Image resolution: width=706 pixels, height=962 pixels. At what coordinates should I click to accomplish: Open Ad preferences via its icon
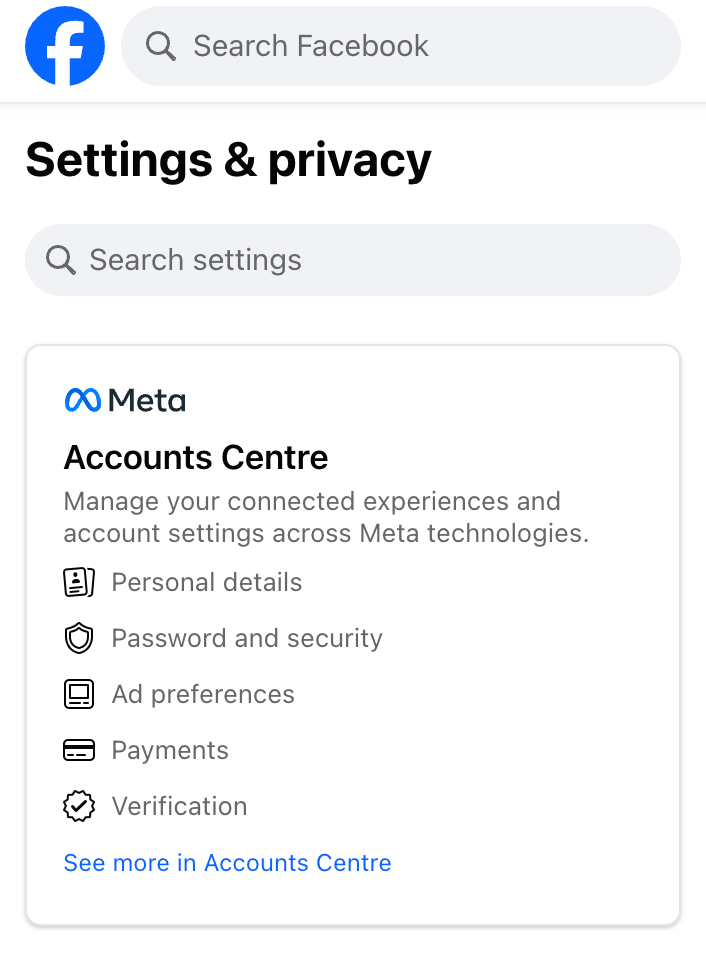78,694
